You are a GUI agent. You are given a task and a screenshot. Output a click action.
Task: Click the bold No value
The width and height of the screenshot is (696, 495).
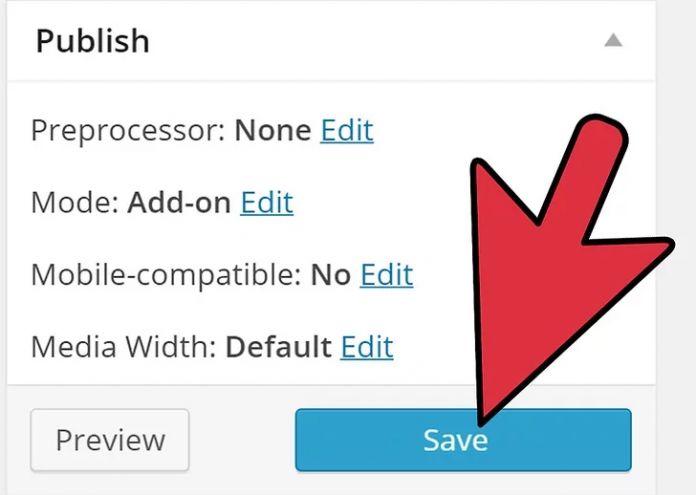(x=330, y=275)
